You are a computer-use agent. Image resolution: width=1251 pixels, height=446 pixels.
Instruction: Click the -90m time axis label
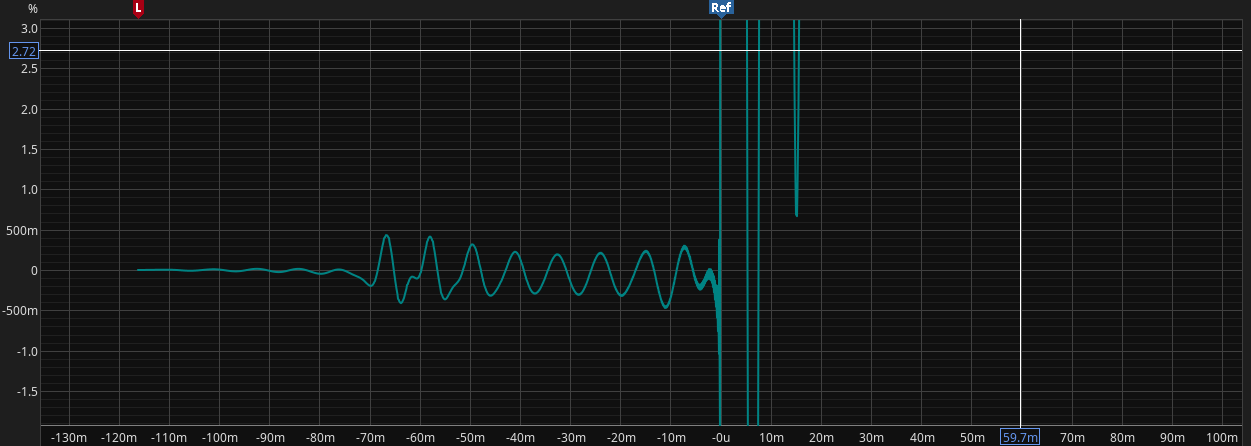(x=270, y=437)
